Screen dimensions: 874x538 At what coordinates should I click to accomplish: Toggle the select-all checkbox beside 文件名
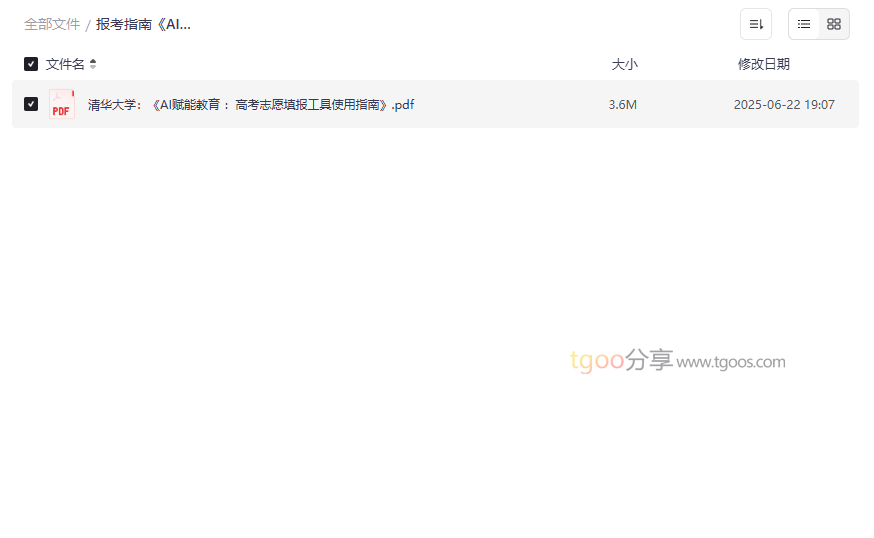point(31,64)
